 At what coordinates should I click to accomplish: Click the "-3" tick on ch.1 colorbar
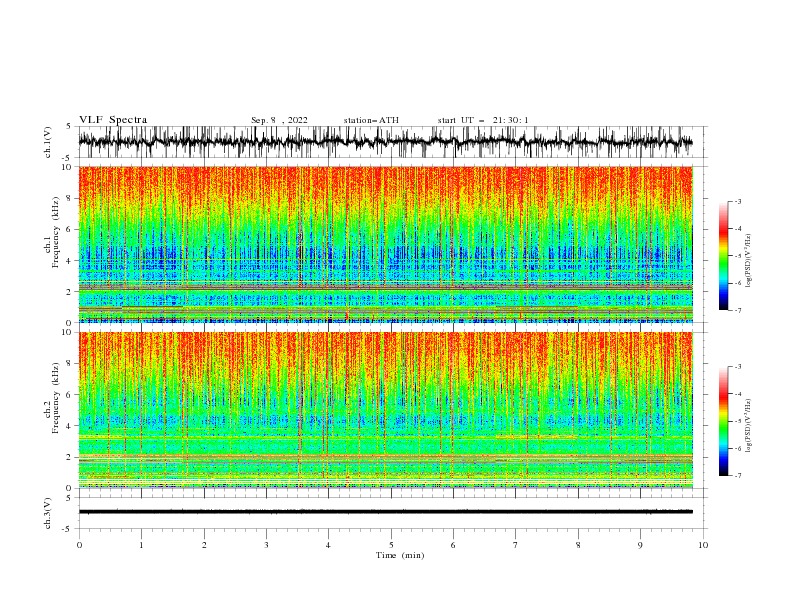point(737,201)
